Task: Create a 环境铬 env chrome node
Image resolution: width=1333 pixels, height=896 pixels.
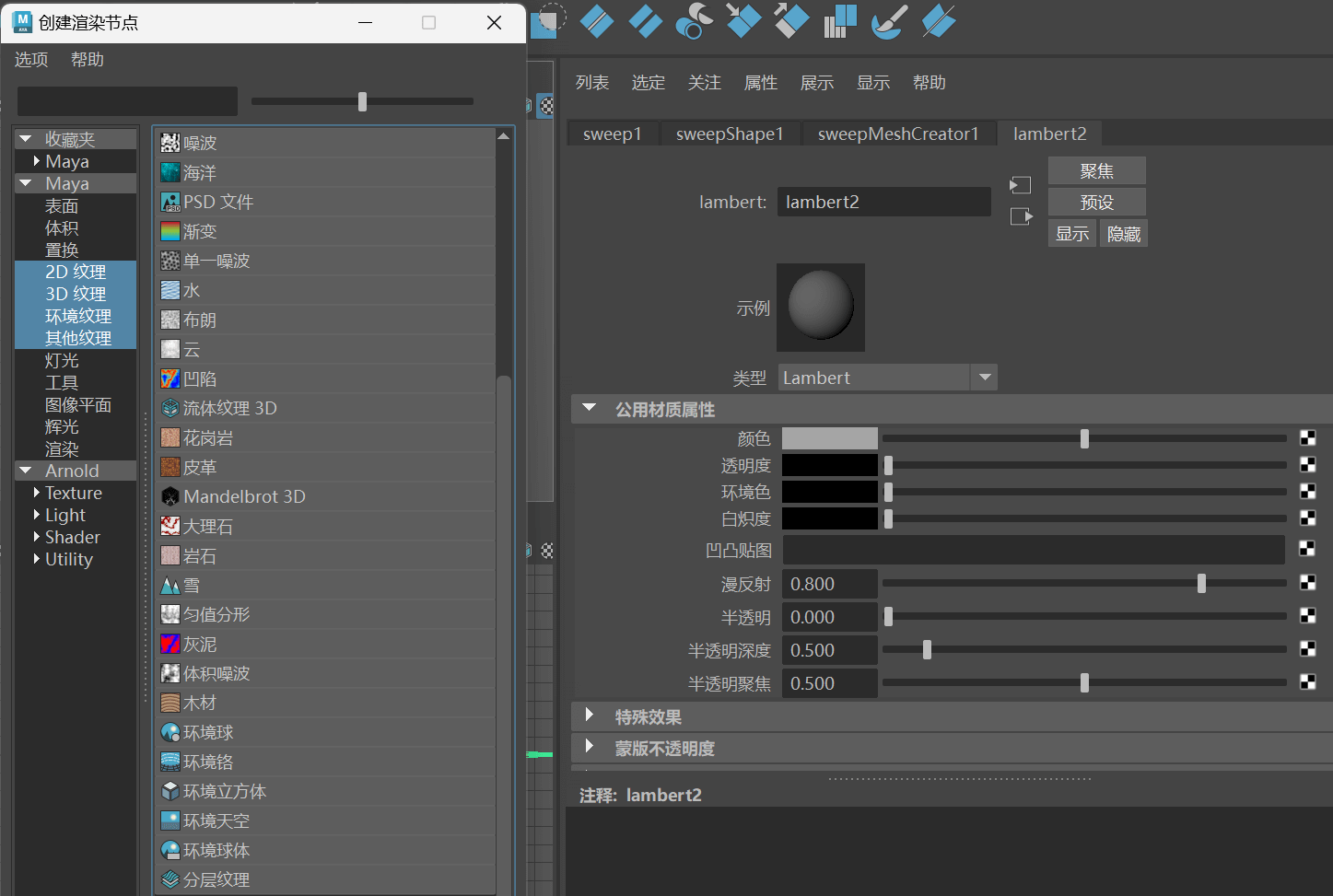Action: click(324, 762)
